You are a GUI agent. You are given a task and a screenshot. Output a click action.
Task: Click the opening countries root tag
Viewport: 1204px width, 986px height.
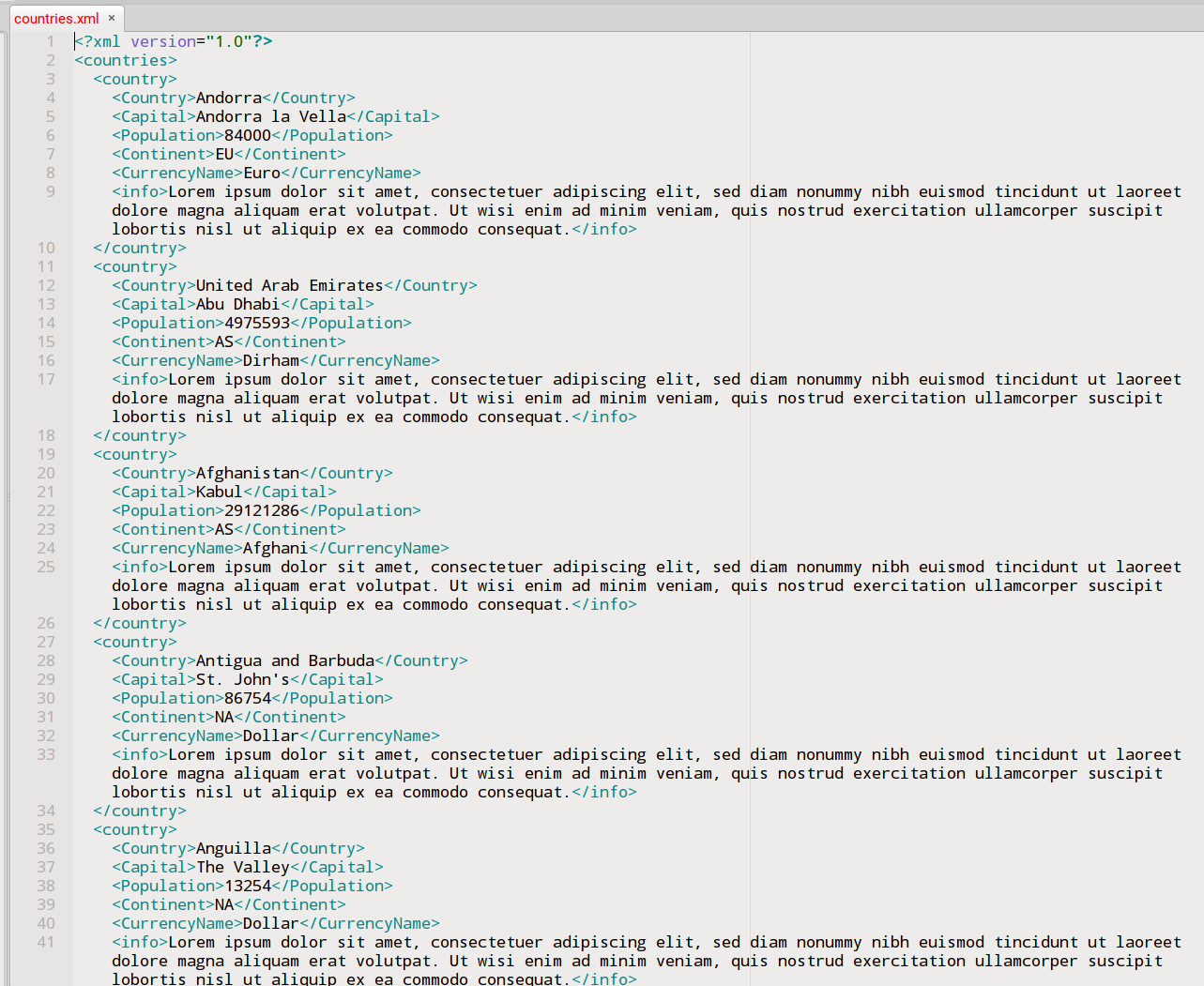click(x=126, y=60)
